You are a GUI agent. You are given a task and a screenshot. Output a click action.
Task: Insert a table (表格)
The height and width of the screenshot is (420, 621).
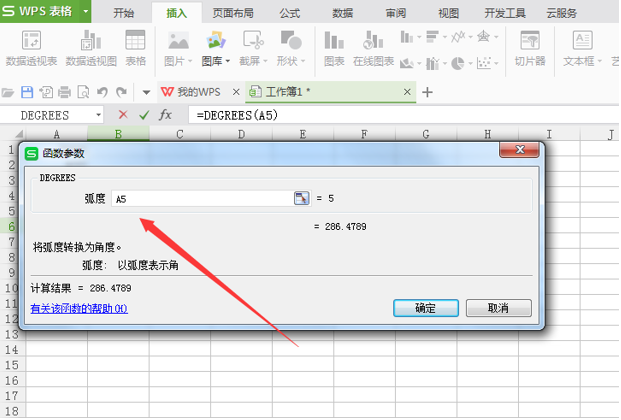click(135, 48)
